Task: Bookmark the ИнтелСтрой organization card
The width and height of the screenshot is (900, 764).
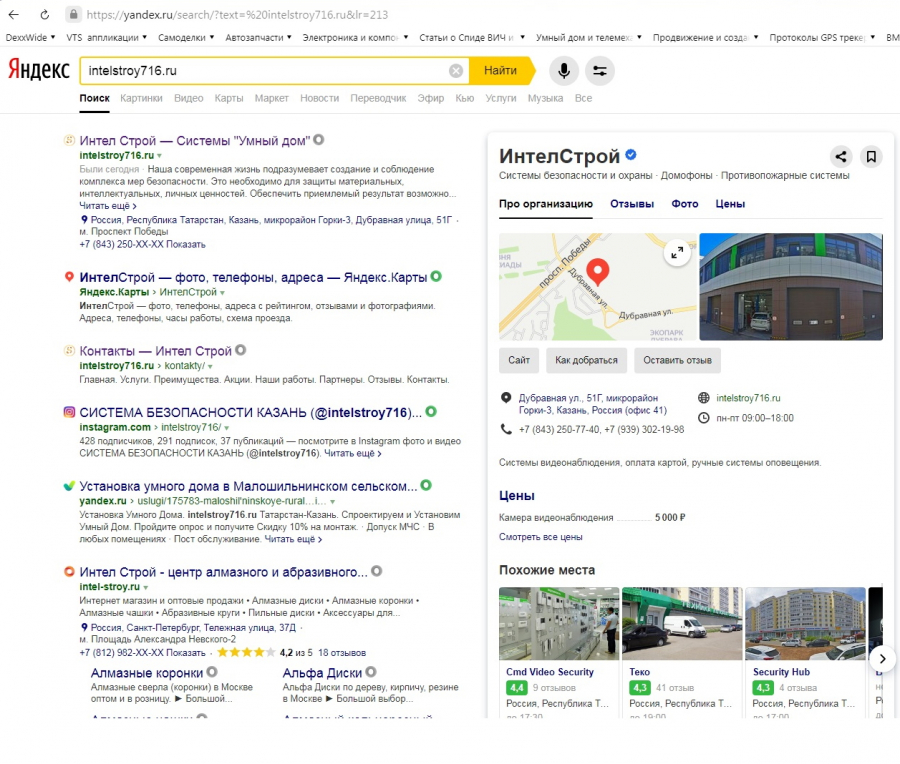Action: 871,156
